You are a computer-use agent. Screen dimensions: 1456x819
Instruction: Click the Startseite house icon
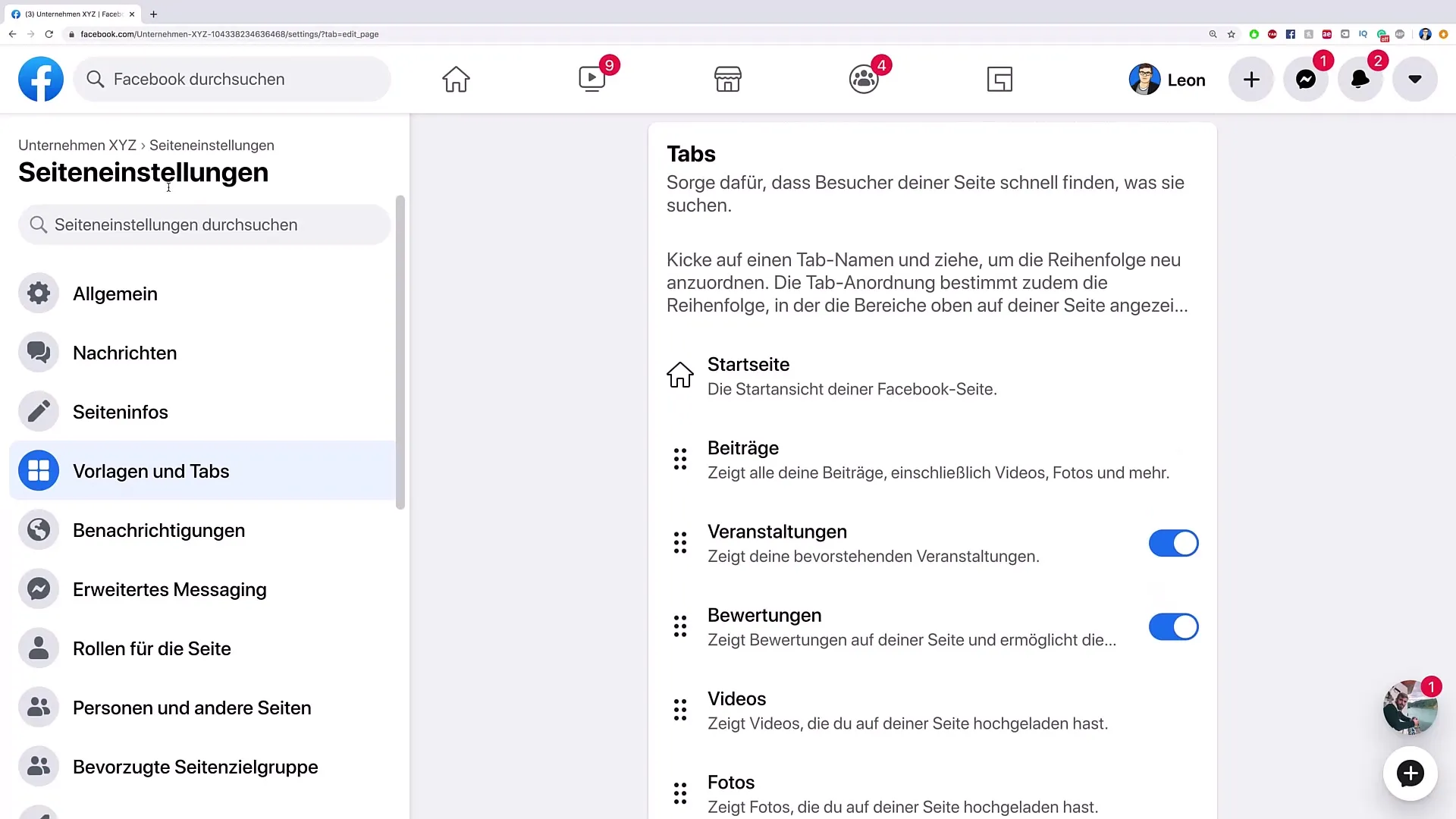point(680,375)
